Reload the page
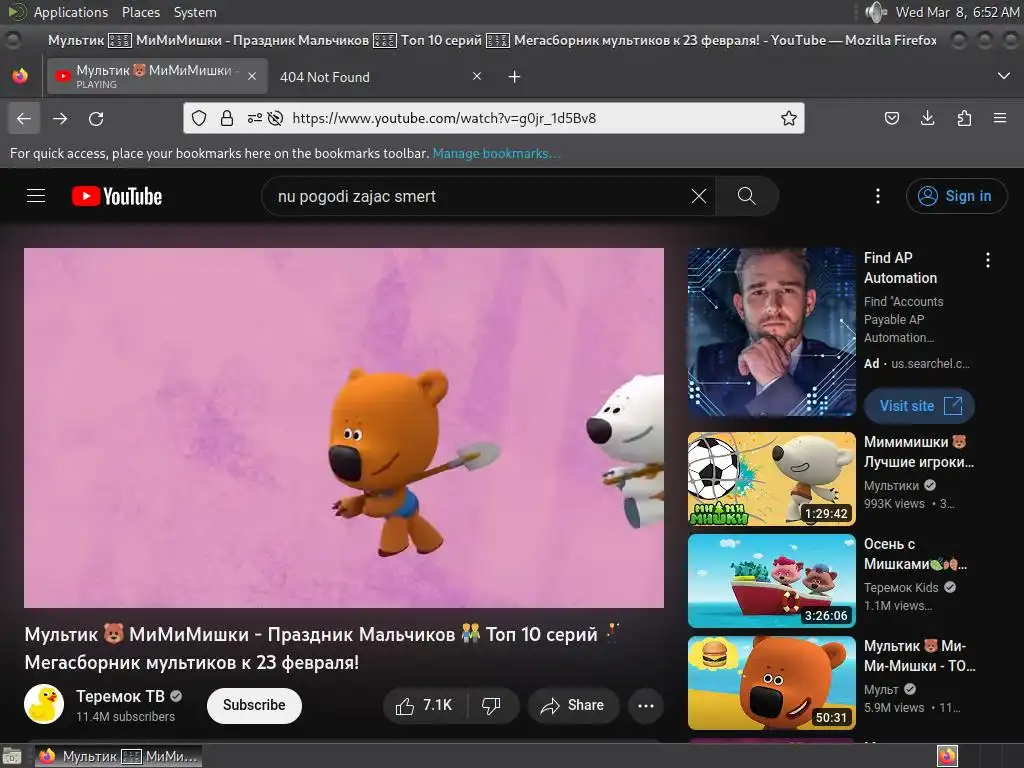1024x768 pixels. (96, 118)
